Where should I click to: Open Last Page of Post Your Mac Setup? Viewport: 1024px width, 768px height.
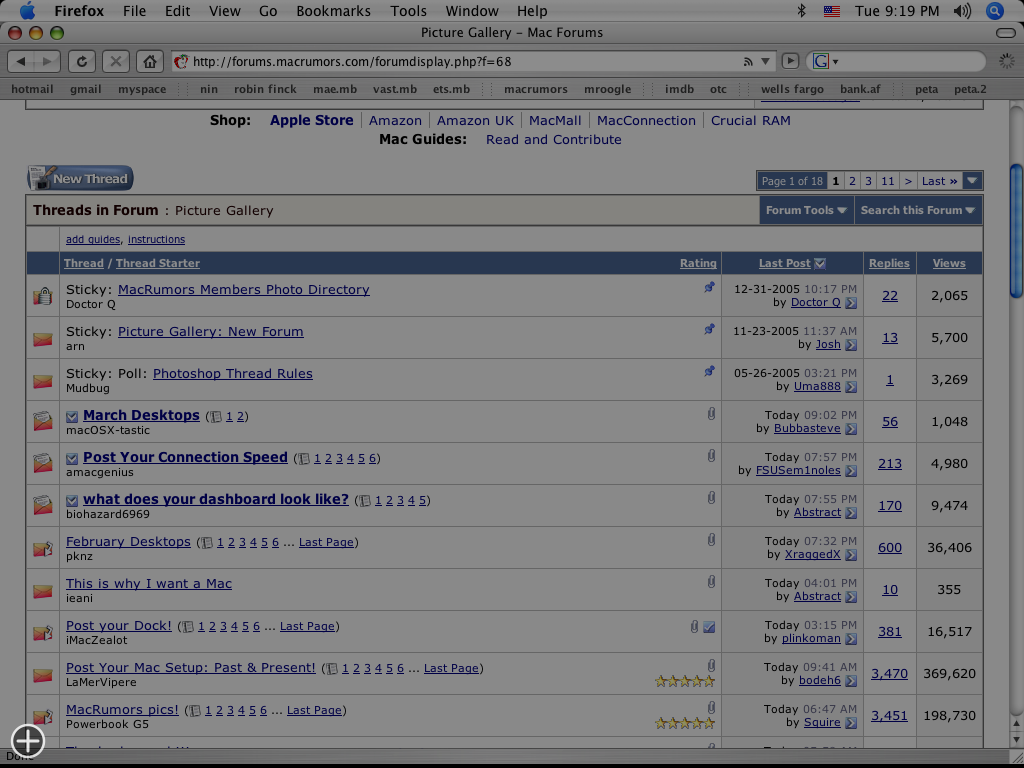point(451,668)
